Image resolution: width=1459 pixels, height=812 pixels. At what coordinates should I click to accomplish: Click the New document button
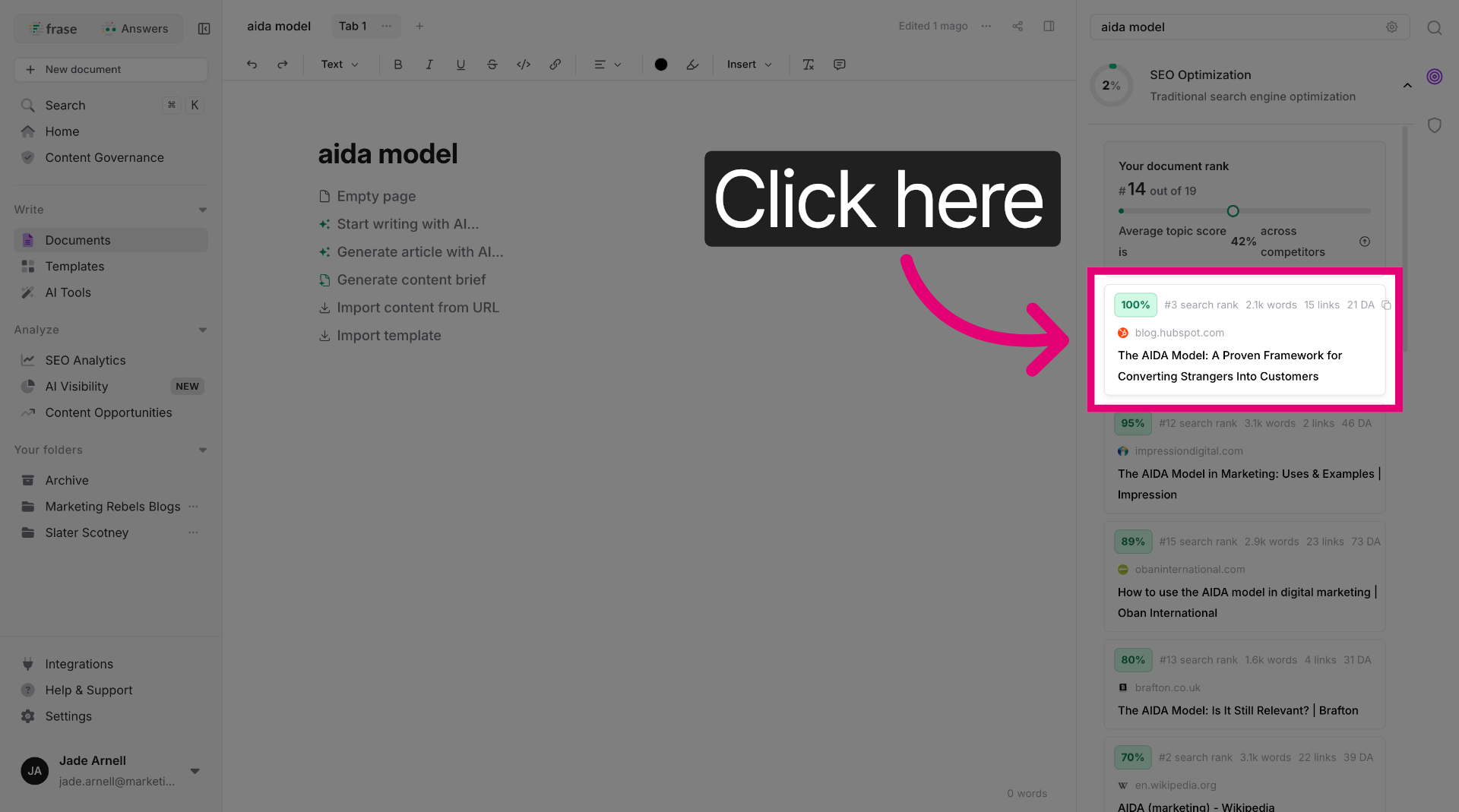coord(111,69)
